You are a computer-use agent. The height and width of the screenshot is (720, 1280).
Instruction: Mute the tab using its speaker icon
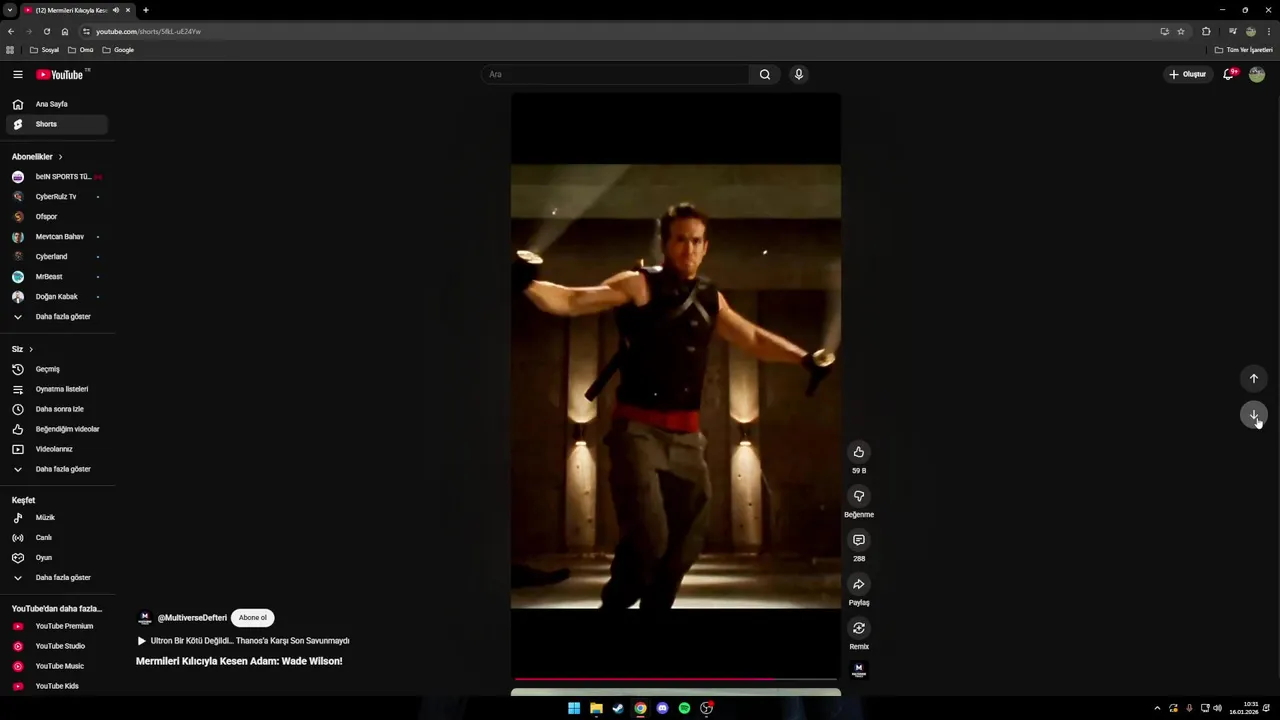[x=116, y=10]
